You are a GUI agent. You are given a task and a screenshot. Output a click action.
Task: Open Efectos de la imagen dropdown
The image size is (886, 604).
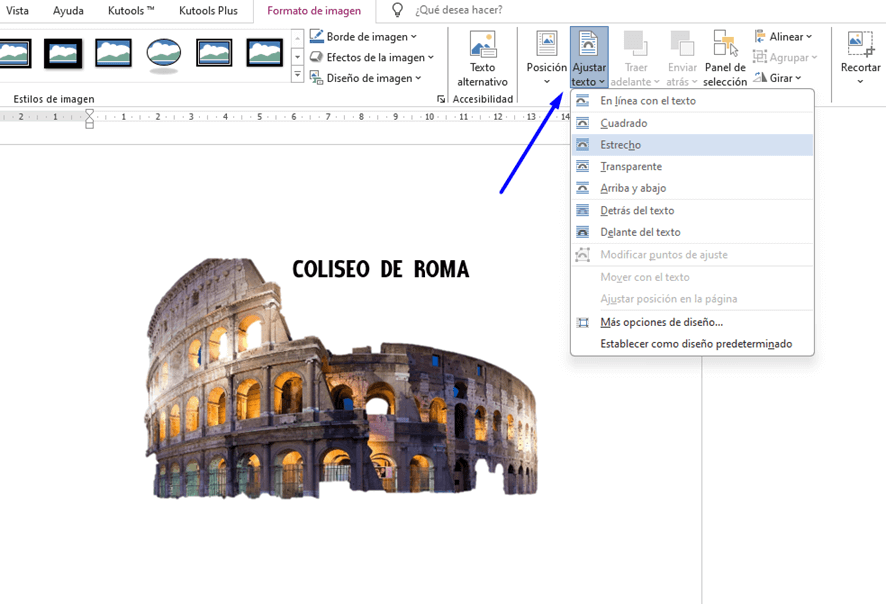pos(372,58)
